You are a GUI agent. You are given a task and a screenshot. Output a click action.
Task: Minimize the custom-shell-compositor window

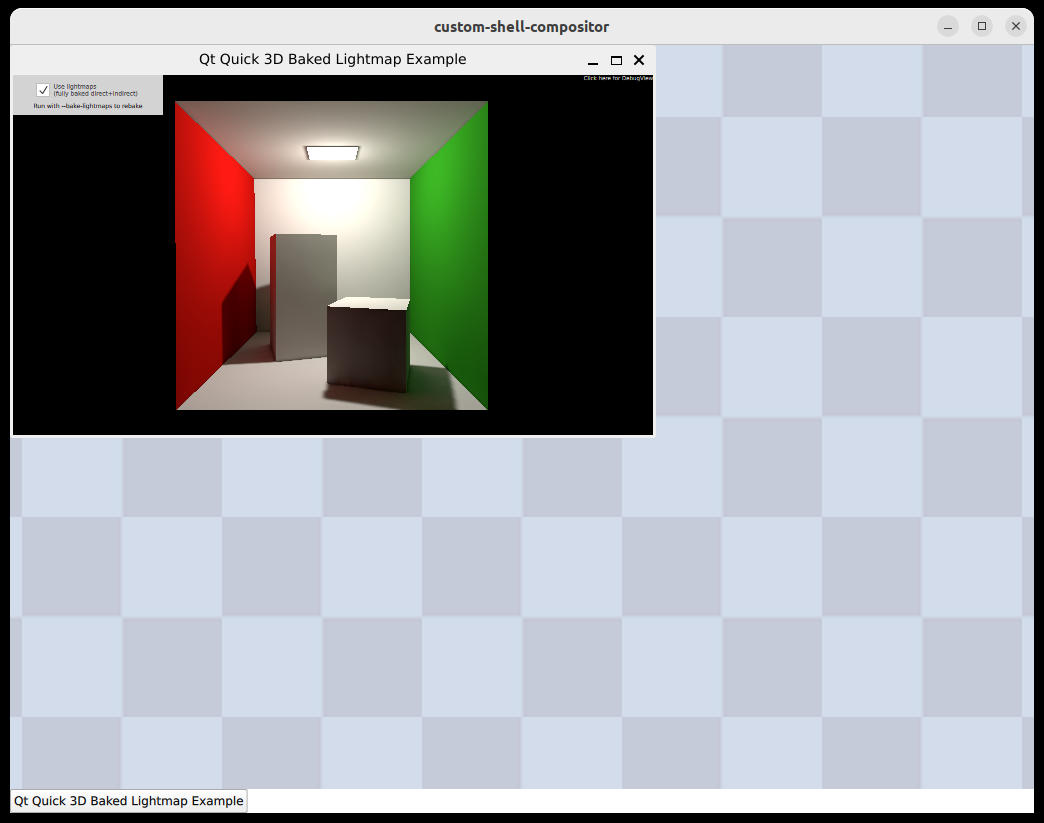pos(946,26)
